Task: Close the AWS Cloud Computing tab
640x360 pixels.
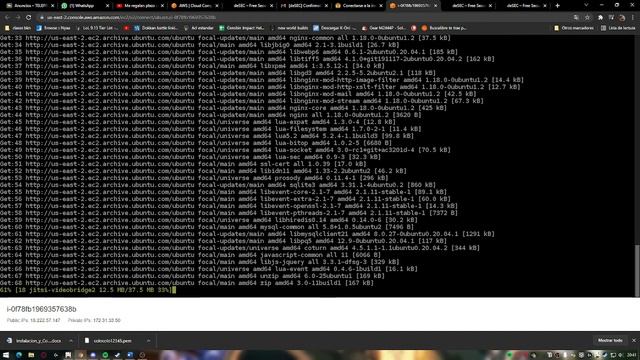Action: click(x=217, y=6)
